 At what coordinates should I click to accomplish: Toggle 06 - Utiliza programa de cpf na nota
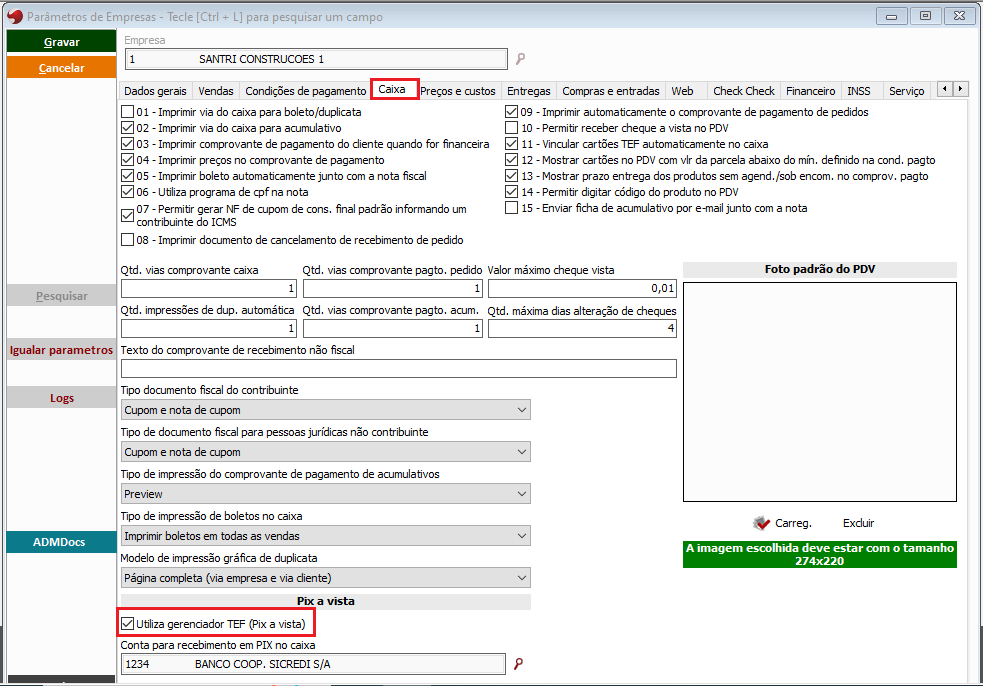[127, 192]
